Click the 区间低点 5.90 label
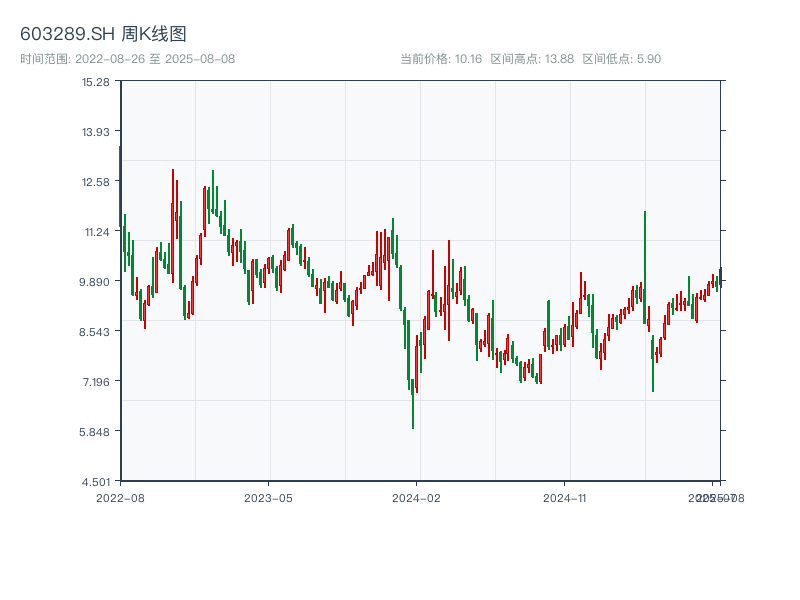Screen dimensions: 800x600 (x=621, y=59)
